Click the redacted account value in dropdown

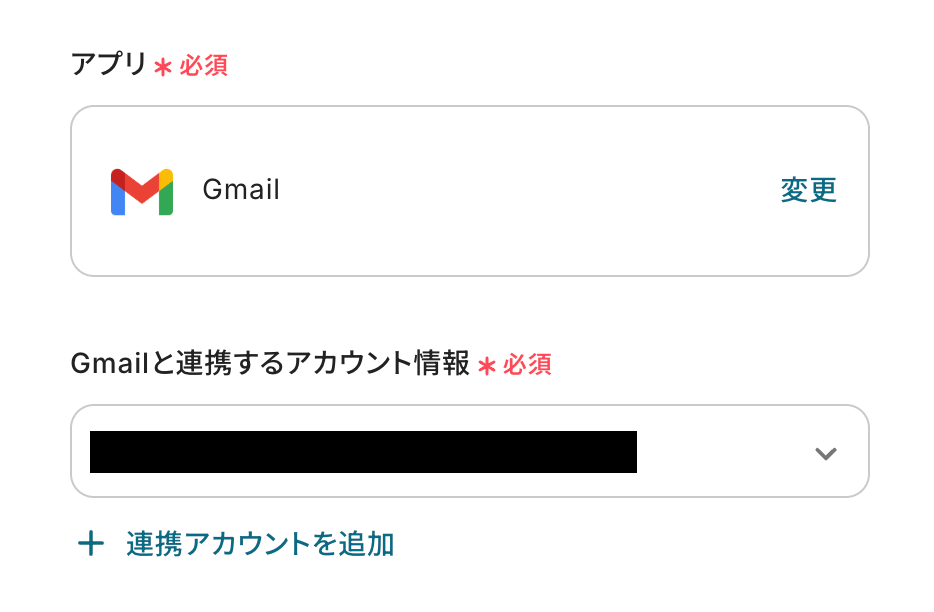[x=363, y=452]
